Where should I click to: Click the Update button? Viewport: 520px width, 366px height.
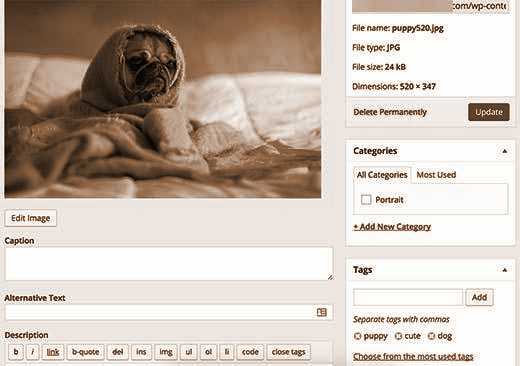point(489,112)
